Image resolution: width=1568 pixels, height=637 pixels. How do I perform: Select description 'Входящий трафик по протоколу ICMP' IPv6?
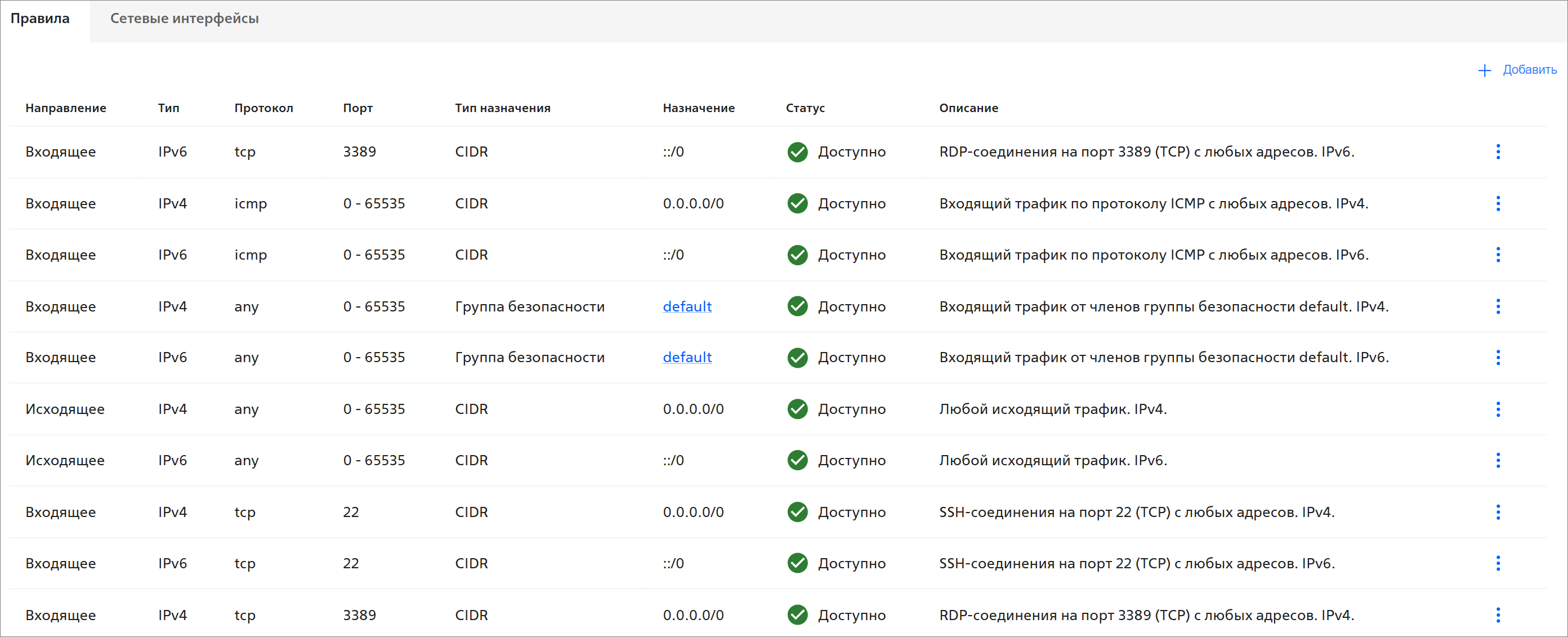(1154, 255)
